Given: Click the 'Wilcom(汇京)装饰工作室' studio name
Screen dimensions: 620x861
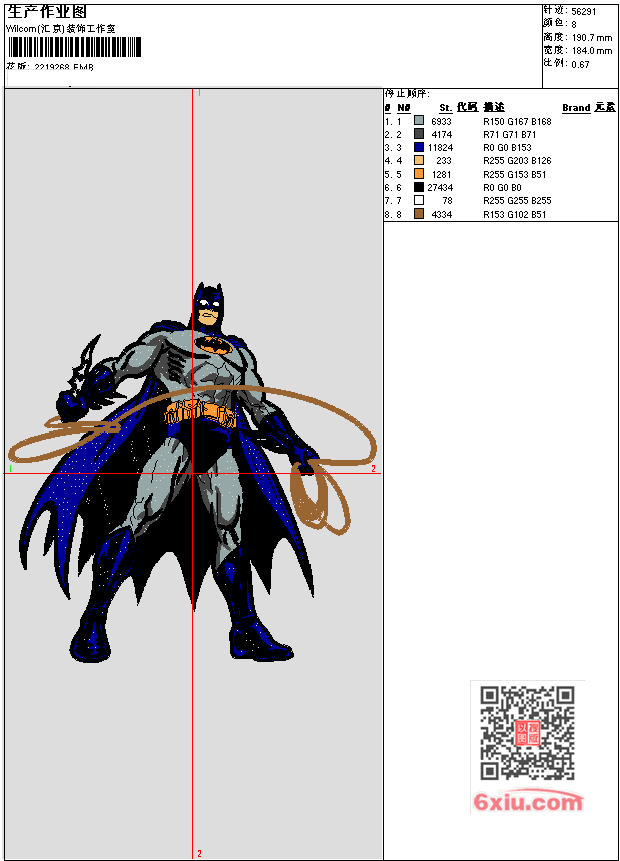Looking at the screenshot, I should pyautogui.click(x=61, y=29).
